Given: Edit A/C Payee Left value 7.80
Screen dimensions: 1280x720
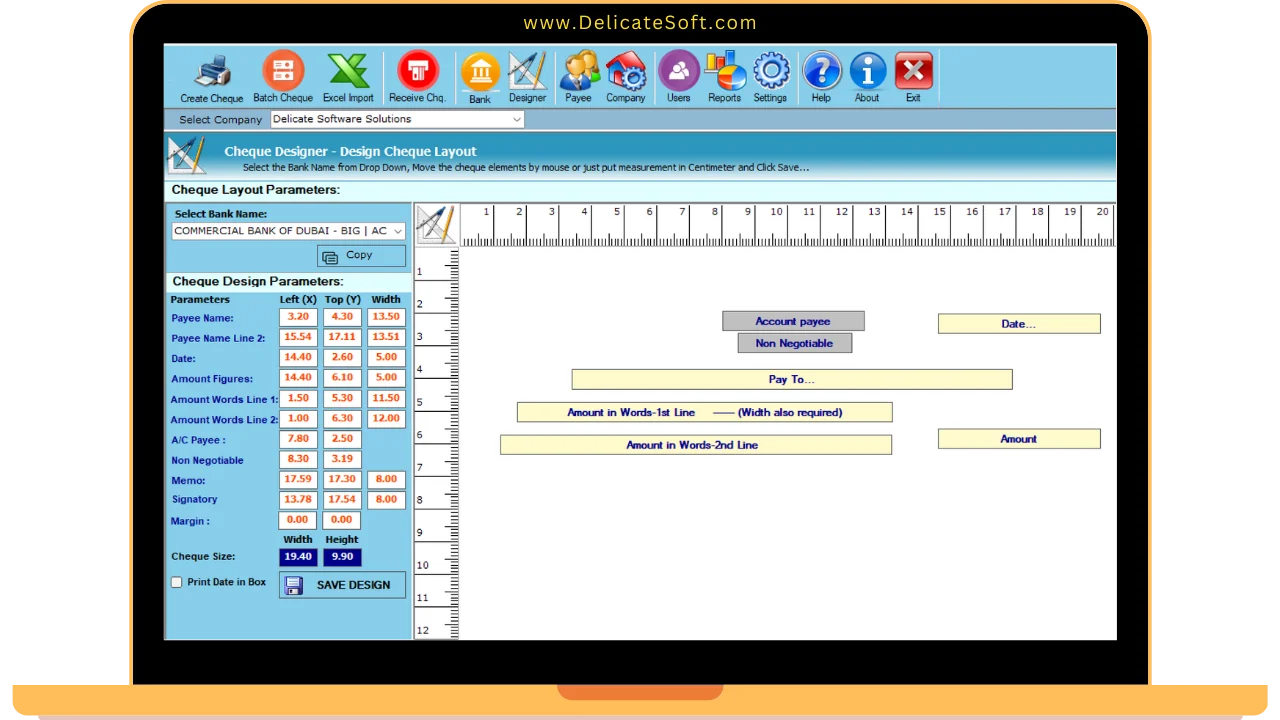Looking at the screenshot, I should point(298,439).
